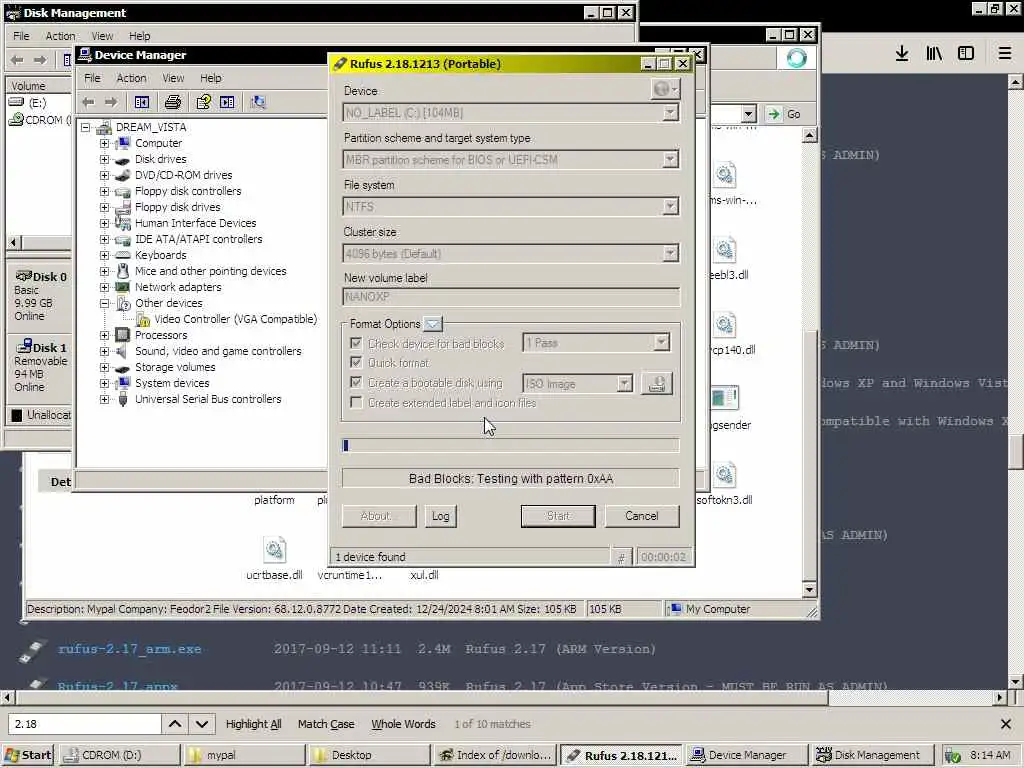
Task: Click Rufus language globe icon
Action: tap(665, 89)
